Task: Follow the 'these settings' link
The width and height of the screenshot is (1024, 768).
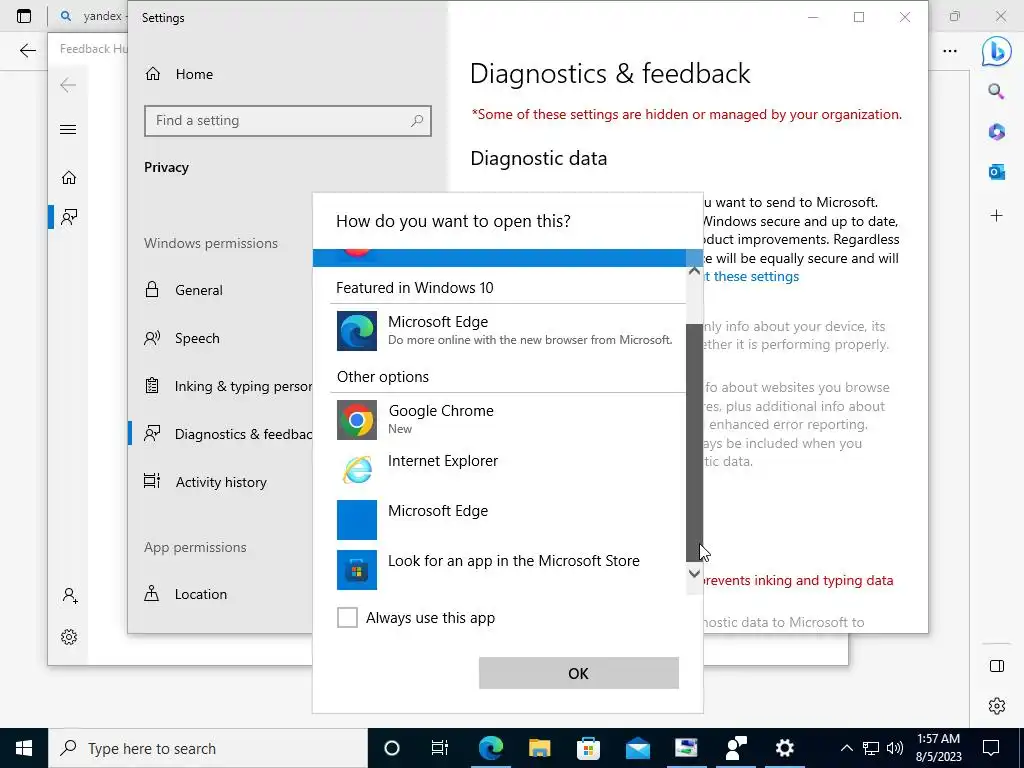Action: point(756,276)
